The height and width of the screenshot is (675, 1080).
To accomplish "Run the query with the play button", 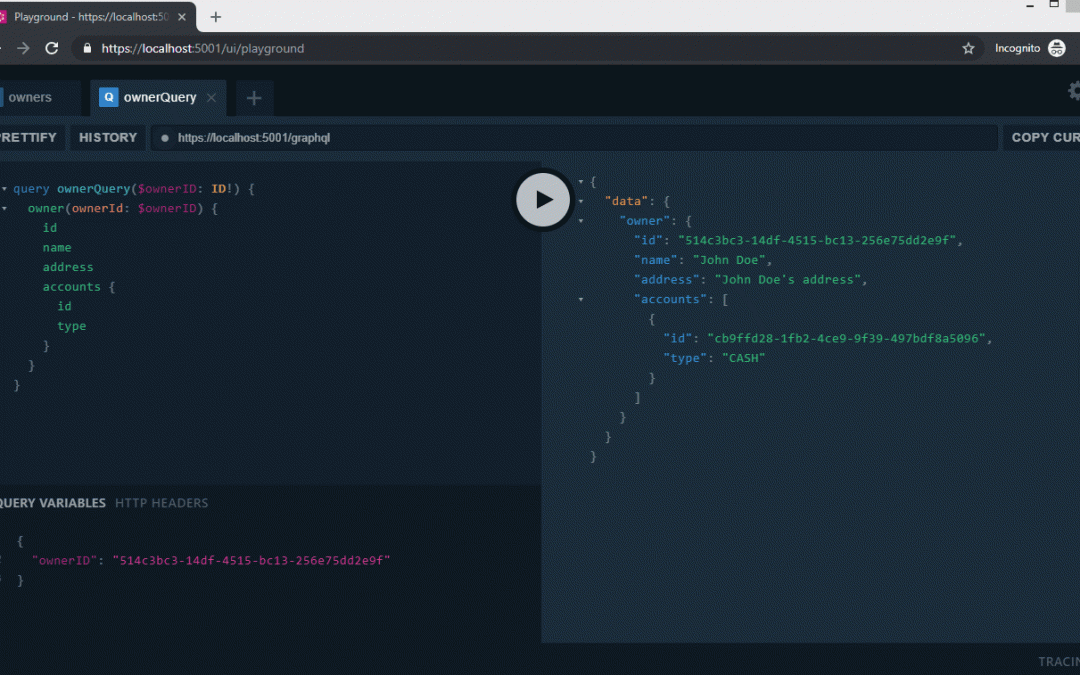I will (x=543, y=199).
